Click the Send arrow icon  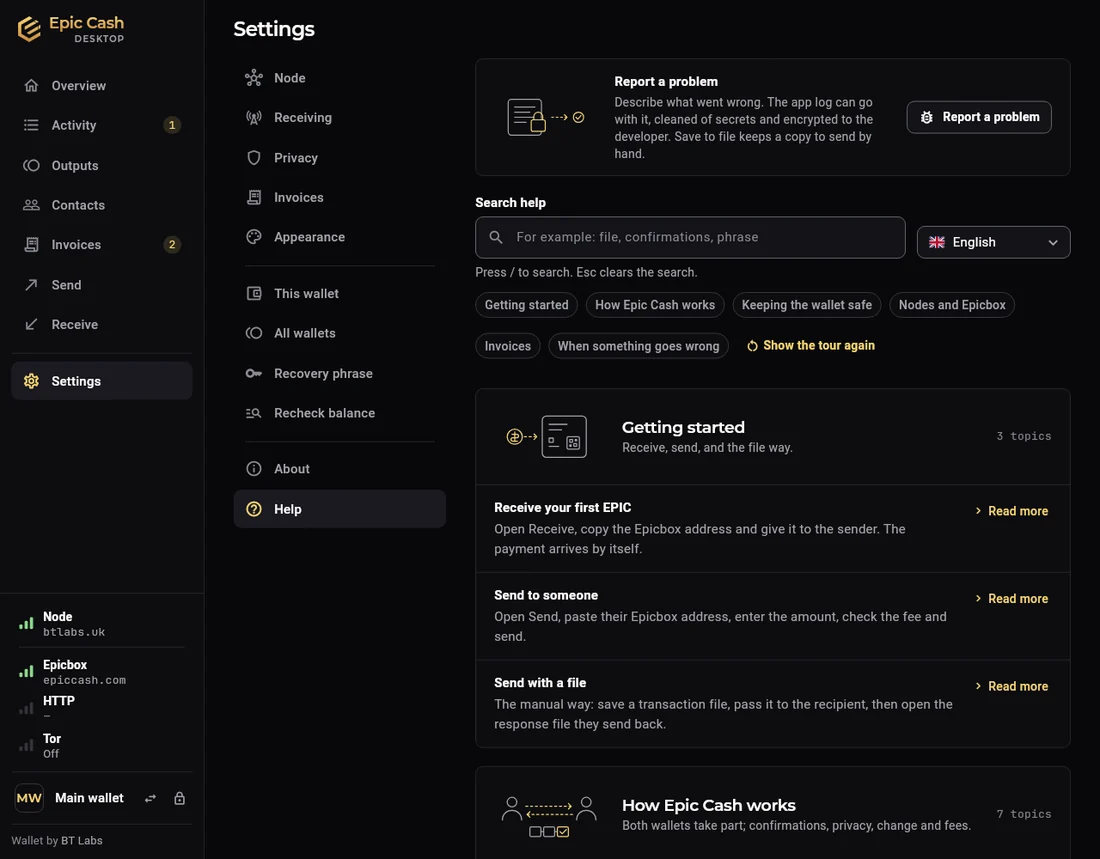pos(31,285)
